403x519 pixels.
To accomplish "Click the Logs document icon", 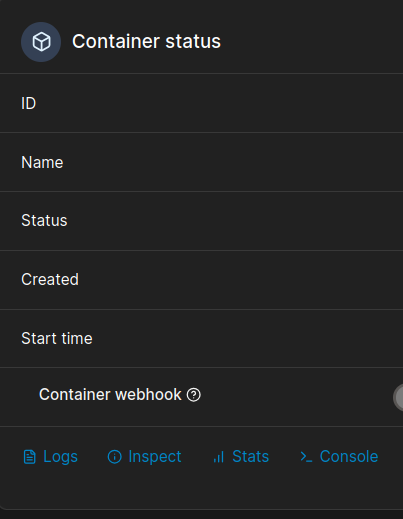I will coord(29,457).
